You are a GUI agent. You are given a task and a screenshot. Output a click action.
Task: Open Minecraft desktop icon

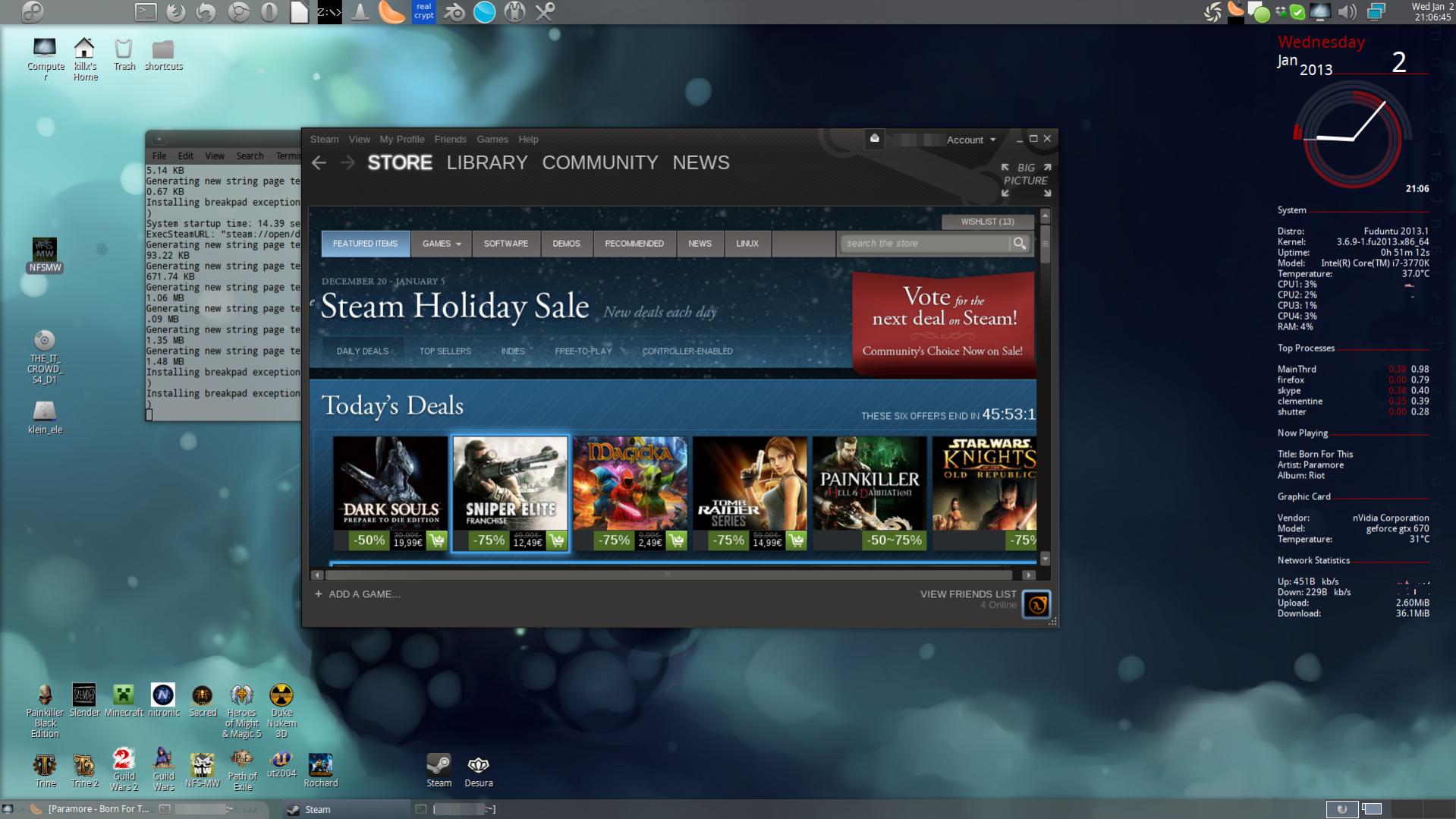click(x=124, y=700)
